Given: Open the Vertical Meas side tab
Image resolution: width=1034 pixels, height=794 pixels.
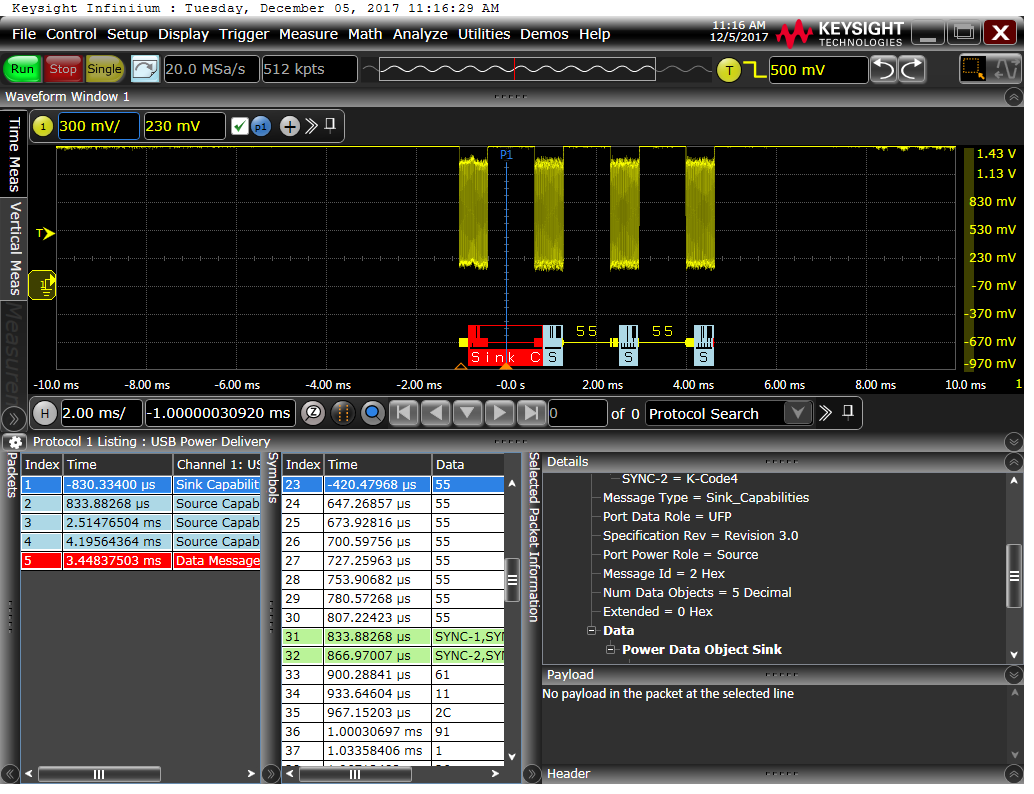Looking at the screenshot, I should tap(14, 249).
